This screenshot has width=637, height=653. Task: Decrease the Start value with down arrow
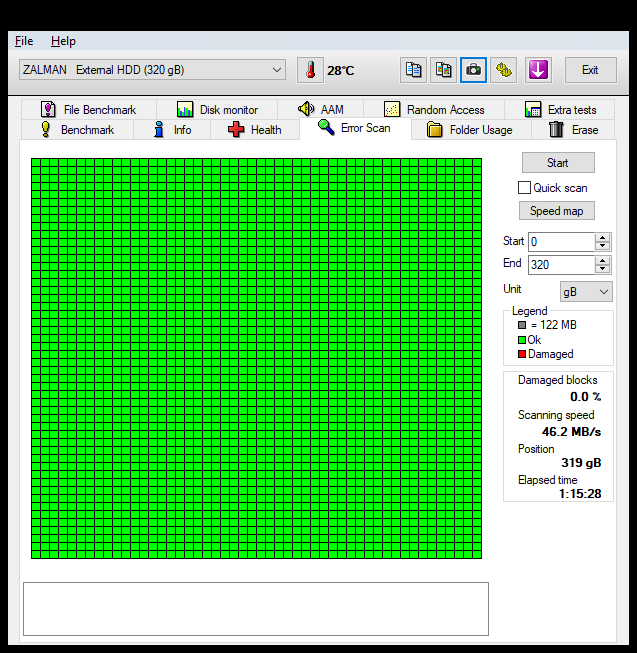(602, 246)
